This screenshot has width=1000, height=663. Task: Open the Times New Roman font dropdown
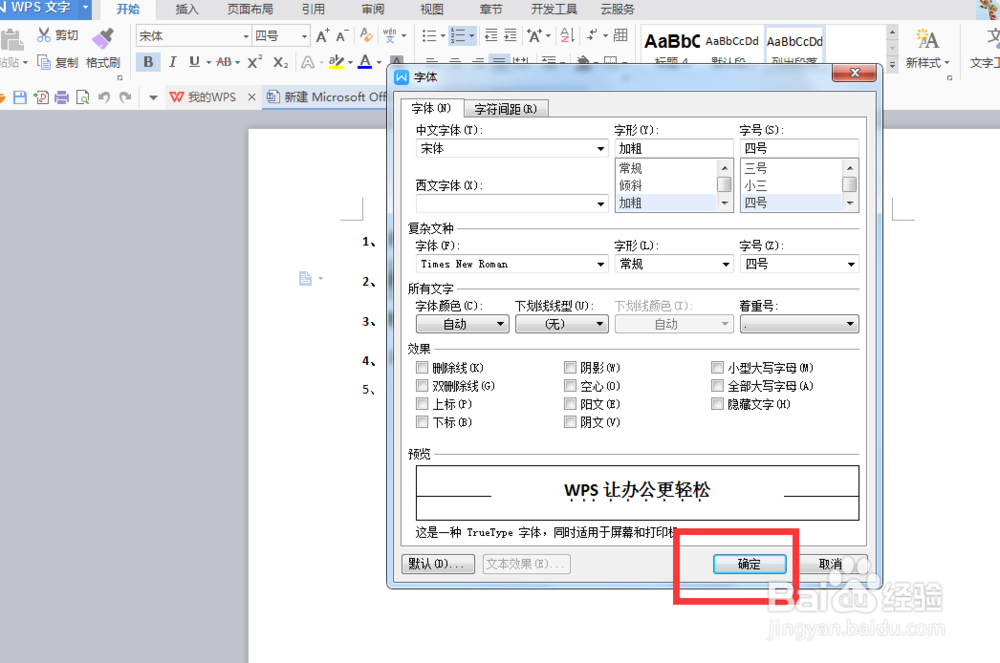tap(511, 264)
